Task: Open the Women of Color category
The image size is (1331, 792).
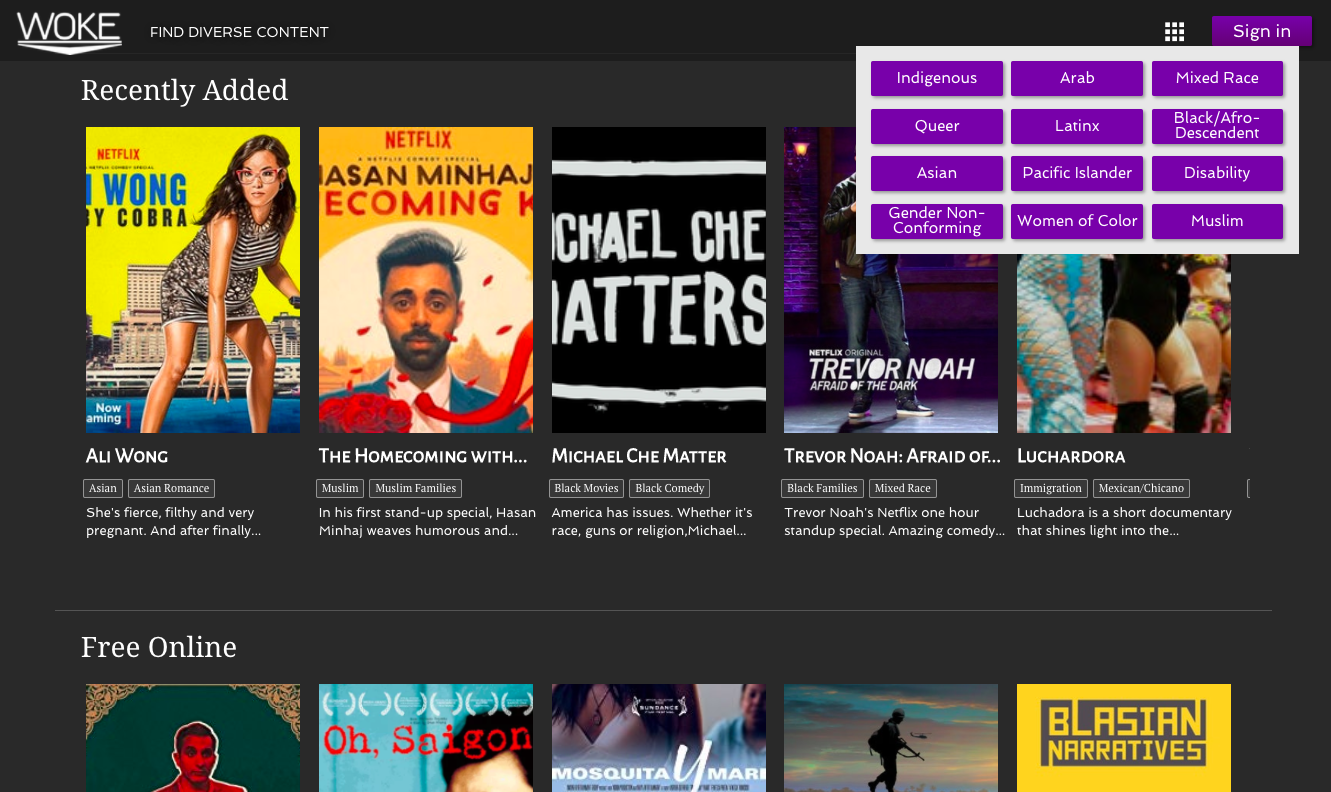Action: click(1077, 221)
